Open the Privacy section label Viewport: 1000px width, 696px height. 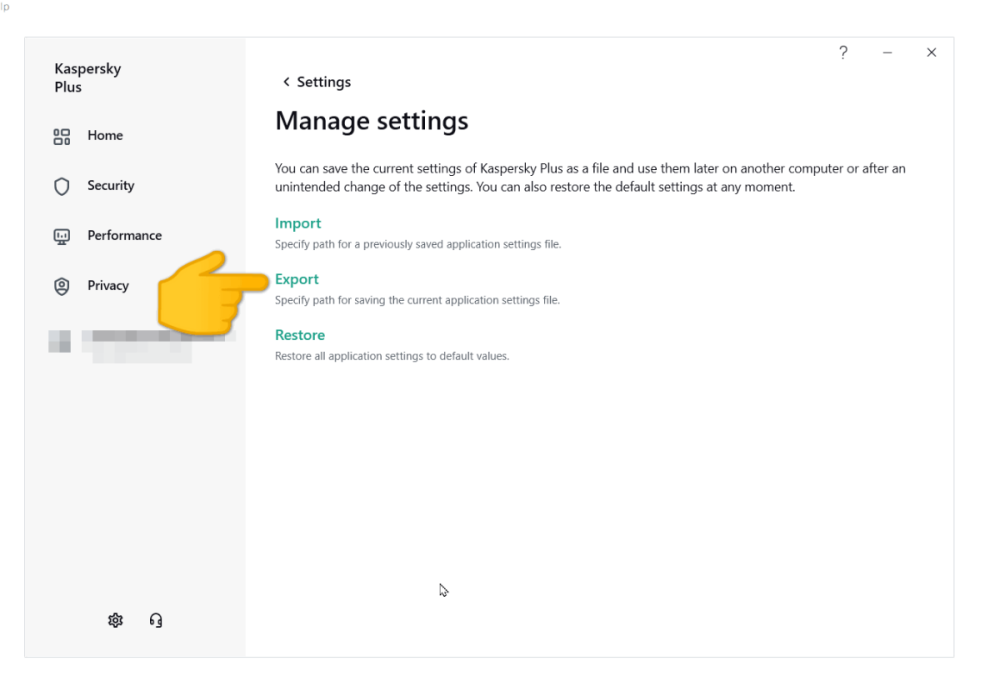pyautogui.click(x=108, y=286)
